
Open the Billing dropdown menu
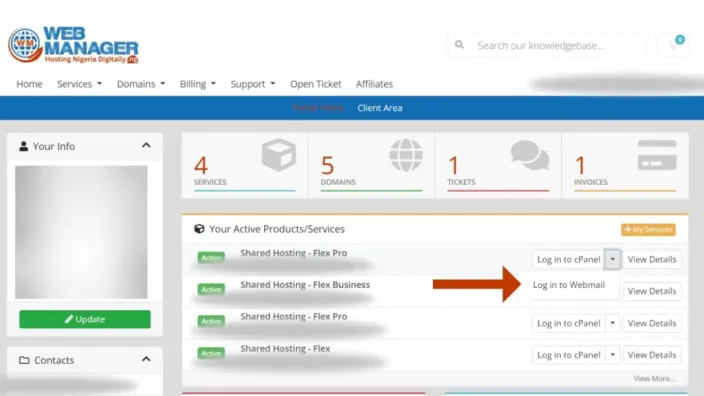tap(198, 84)
